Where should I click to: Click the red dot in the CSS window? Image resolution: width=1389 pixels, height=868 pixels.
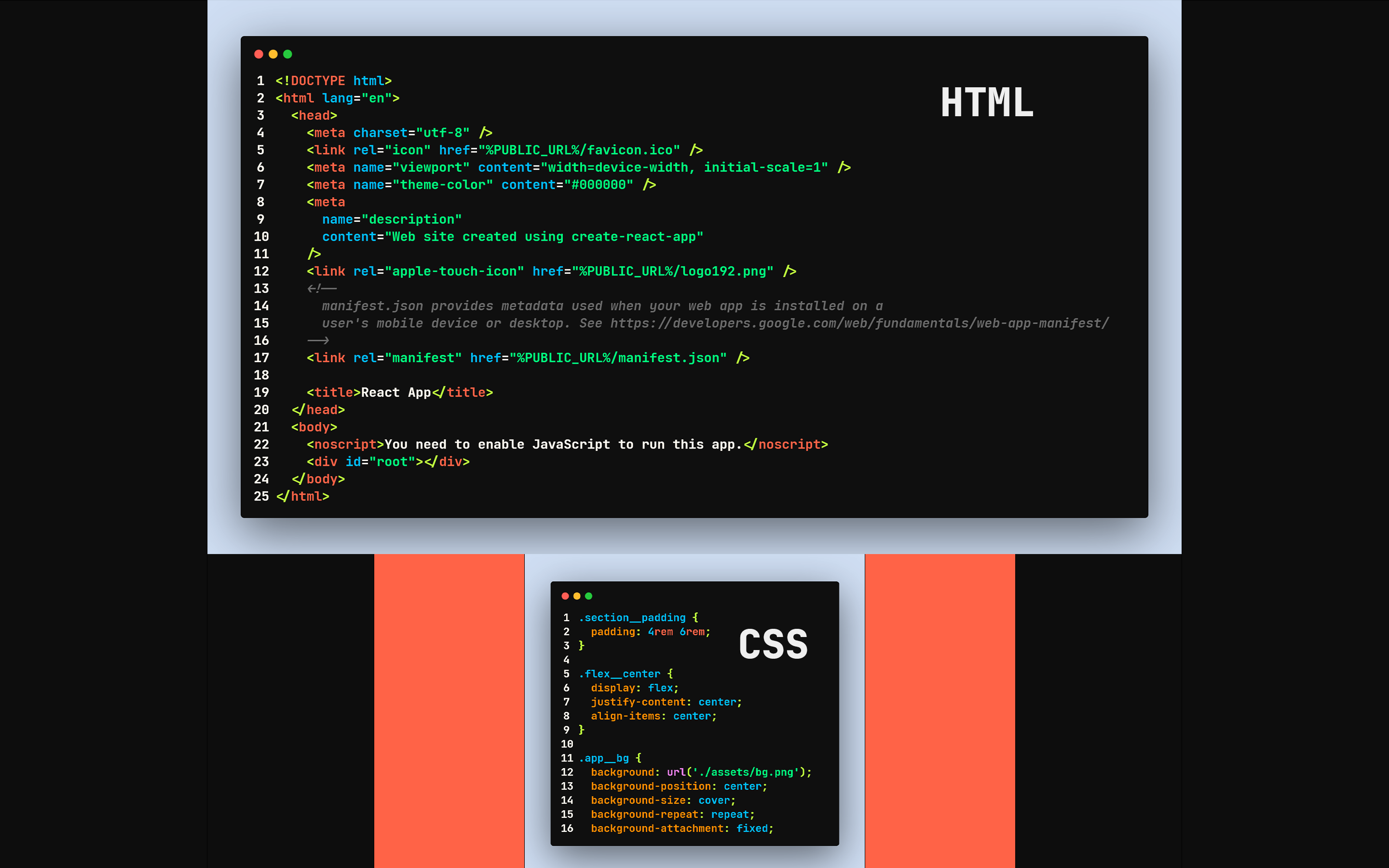pos(565,596)
